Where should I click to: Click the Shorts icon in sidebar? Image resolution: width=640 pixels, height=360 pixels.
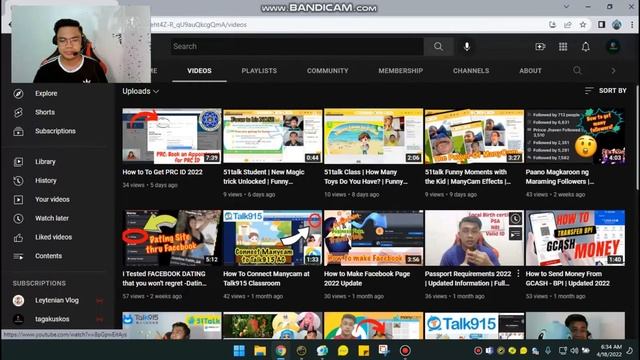18,112
